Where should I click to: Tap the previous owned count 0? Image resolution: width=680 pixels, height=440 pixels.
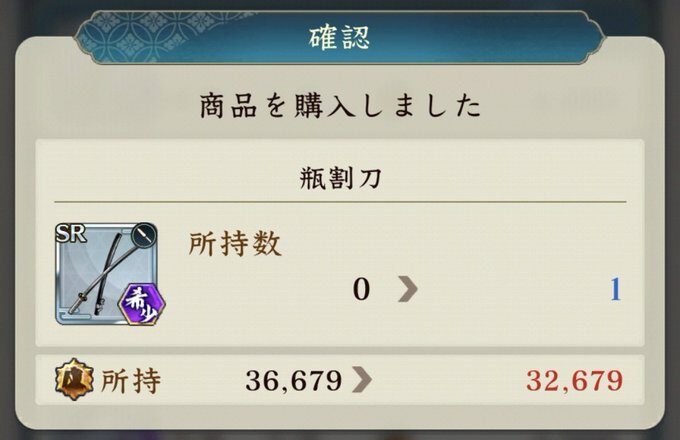361,289
